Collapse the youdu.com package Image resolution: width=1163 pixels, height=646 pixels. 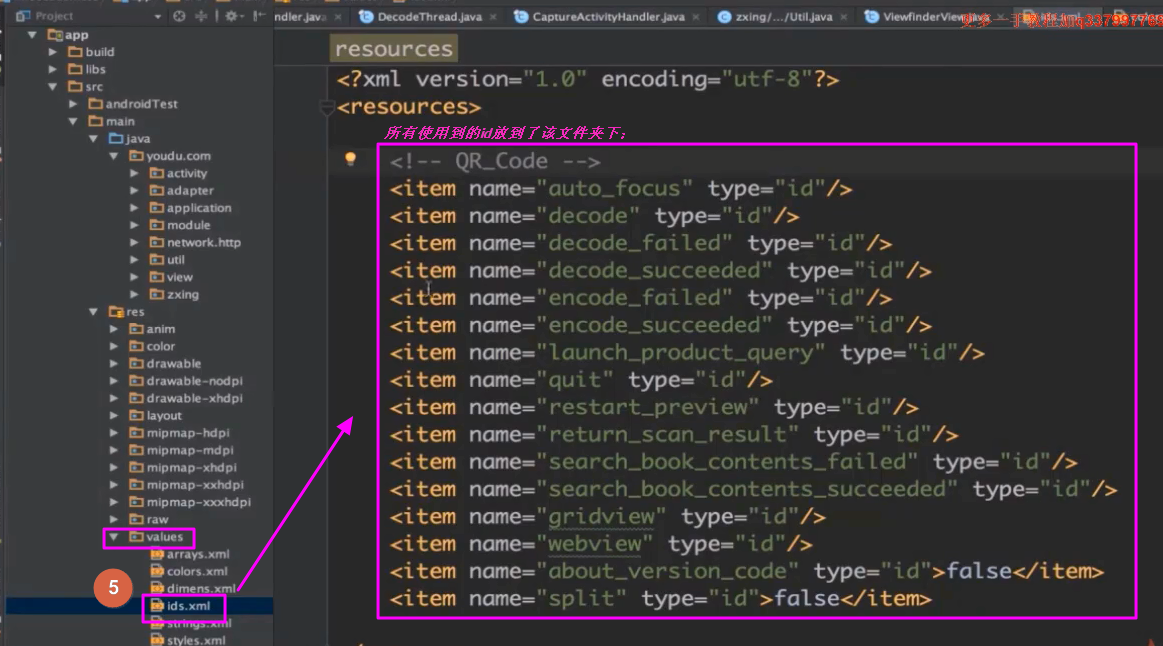pos(114,156)
